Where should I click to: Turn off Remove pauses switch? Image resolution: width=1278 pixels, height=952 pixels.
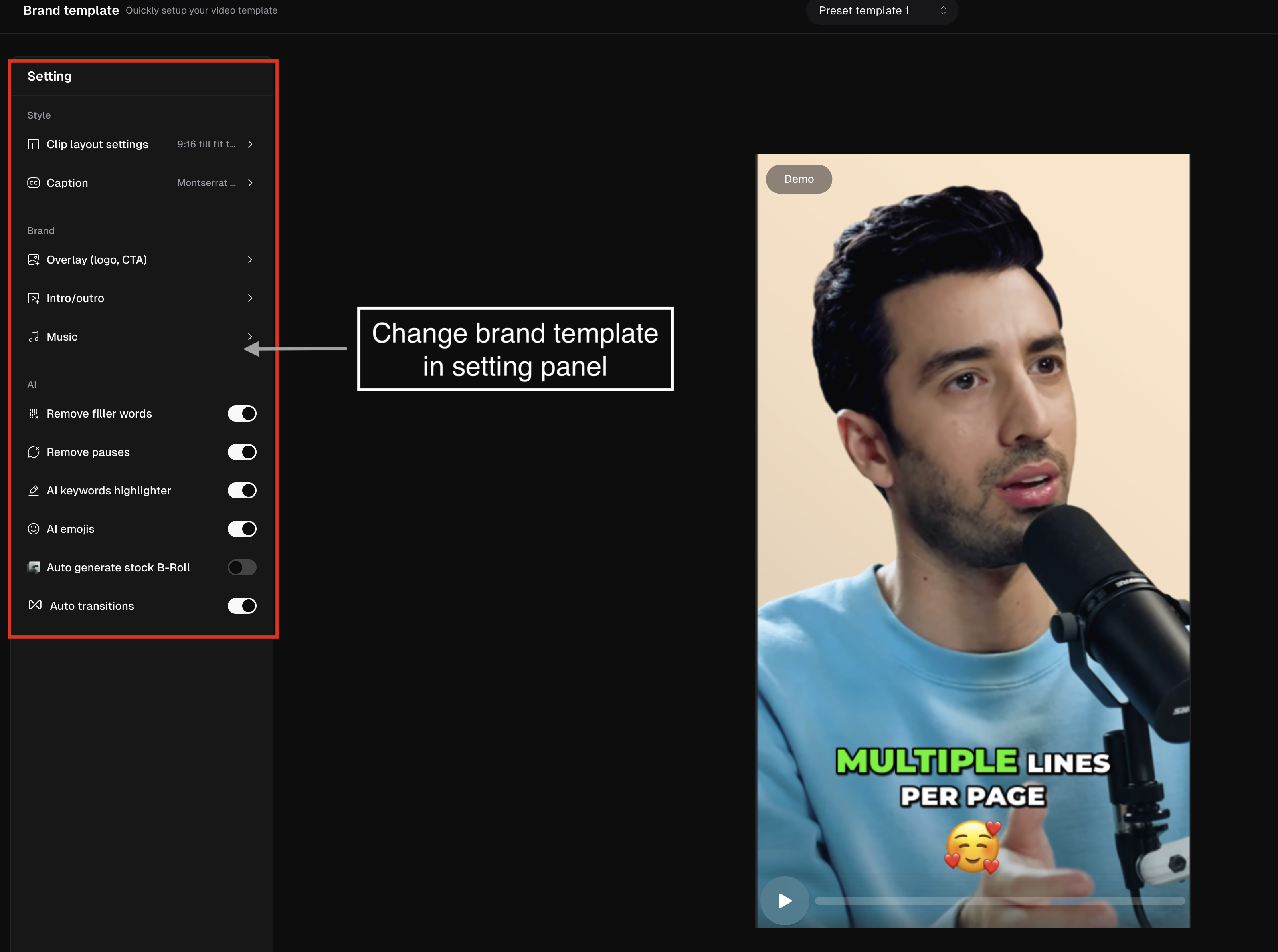pyautogui.click(x=242, y=452)
